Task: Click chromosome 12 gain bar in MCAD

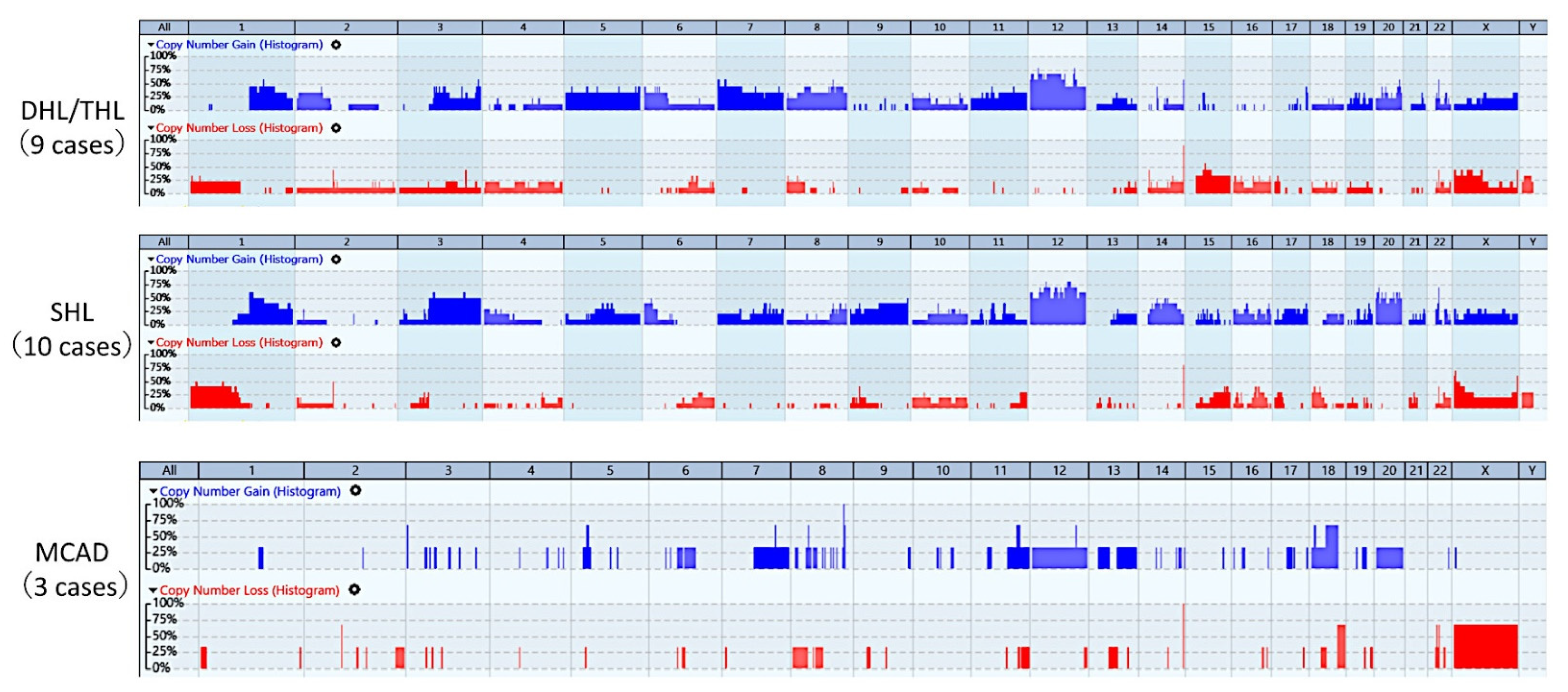Action: pyautogui.click(x=1059, y=557)
